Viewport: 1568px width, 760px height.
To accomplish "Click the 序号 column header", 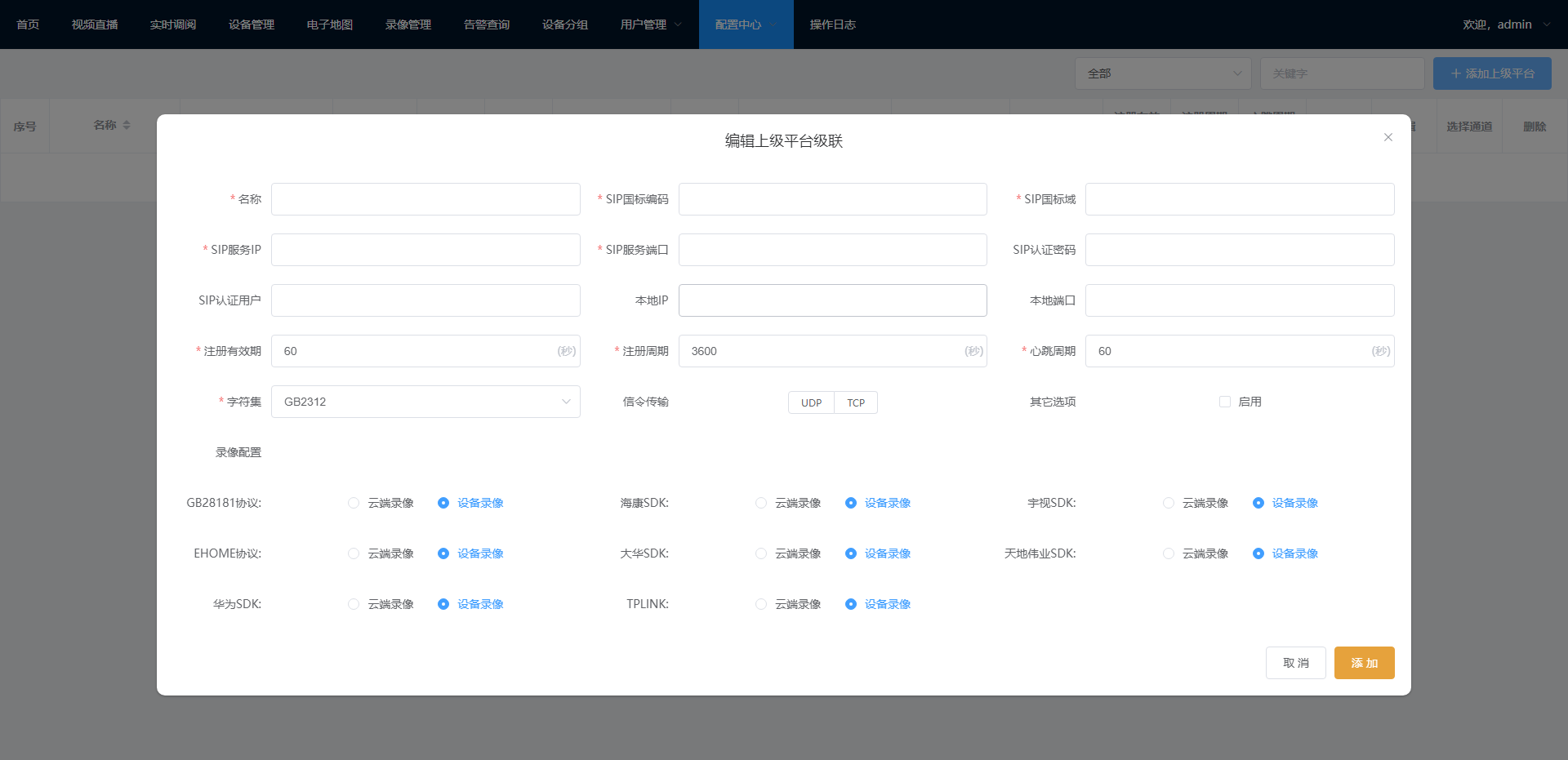I will pos(24,127).
